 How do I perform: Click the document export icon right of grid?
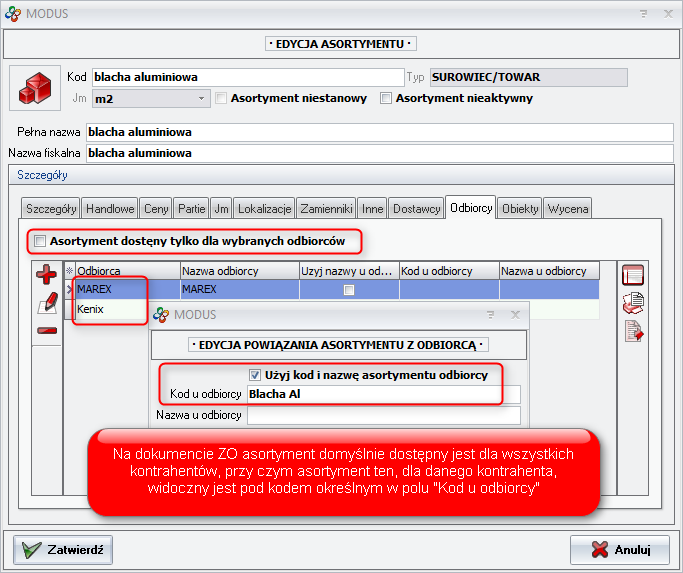pos(632,331)
